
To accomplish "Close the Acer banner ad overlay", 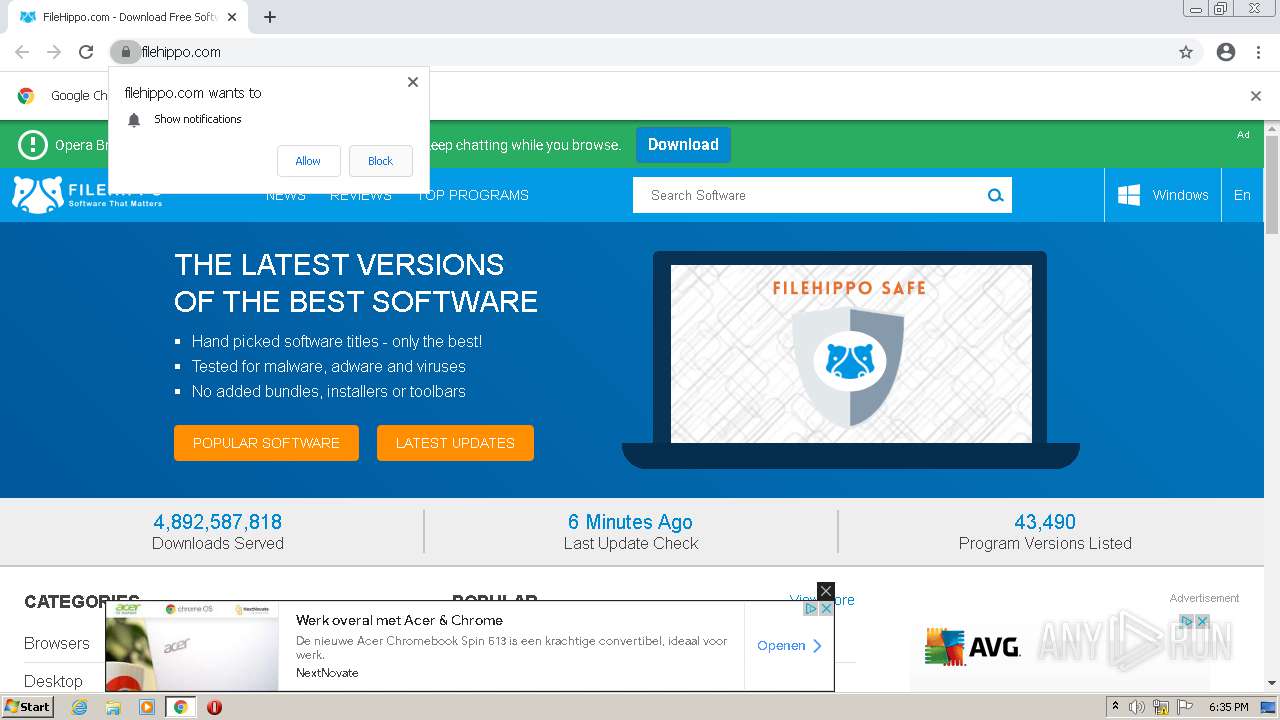I will point(825,591).
